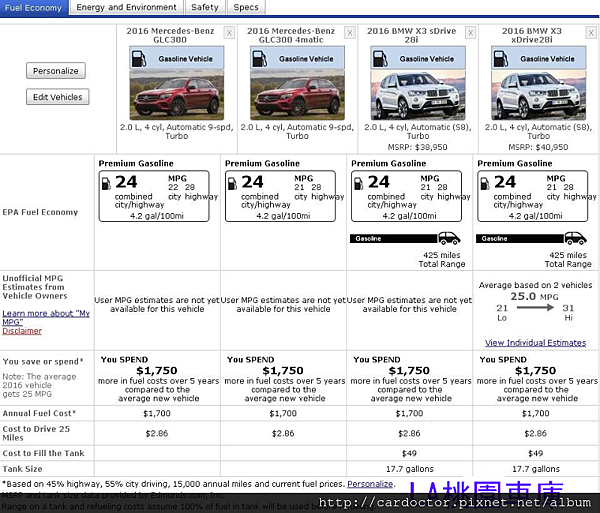Click View Individual Estimates link
600x513 pixels.
[x=535, y=343]
